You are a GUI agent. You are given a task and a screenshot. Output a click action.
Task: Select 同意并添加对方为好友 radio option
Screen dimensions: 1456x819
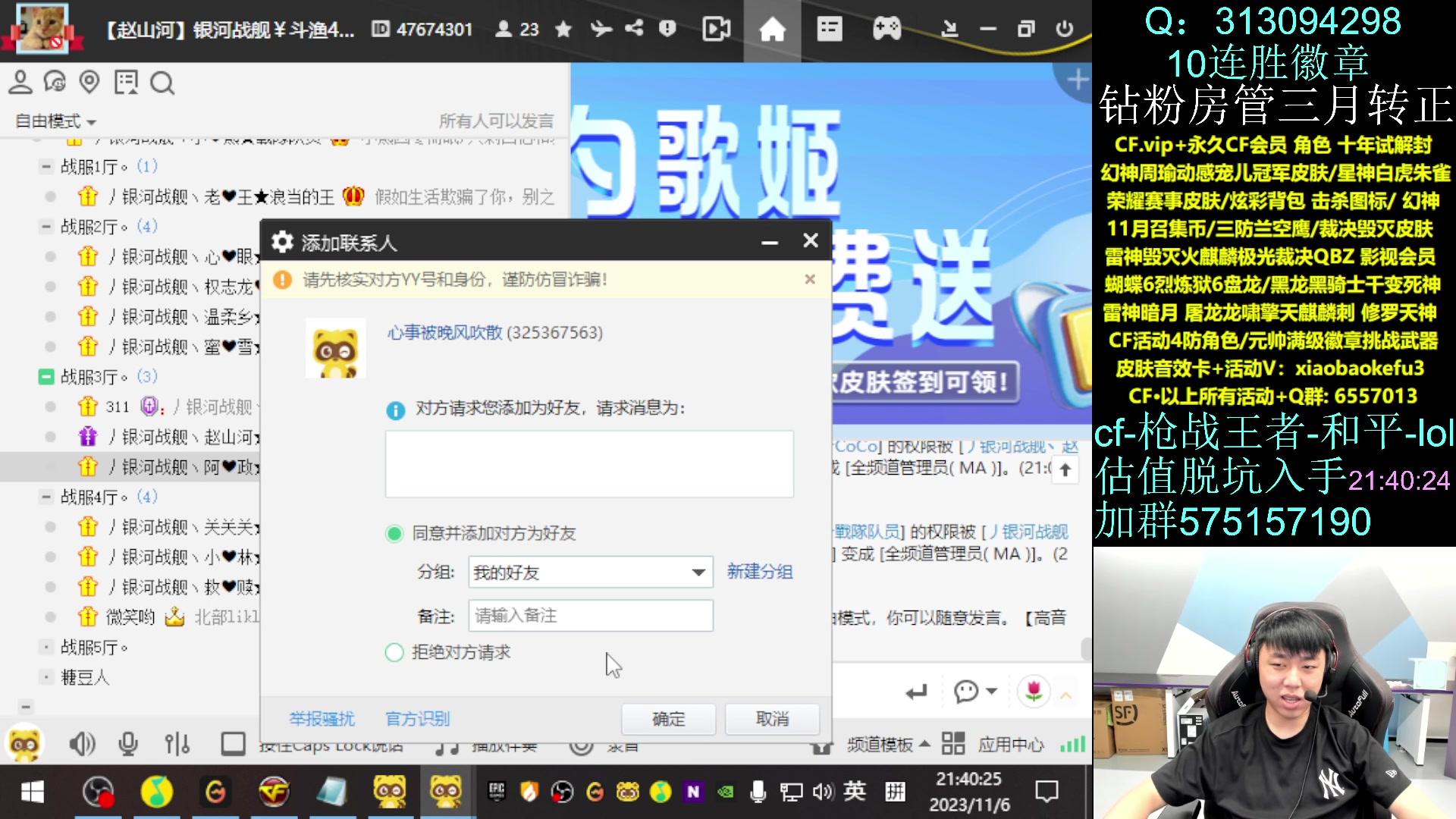394,533
